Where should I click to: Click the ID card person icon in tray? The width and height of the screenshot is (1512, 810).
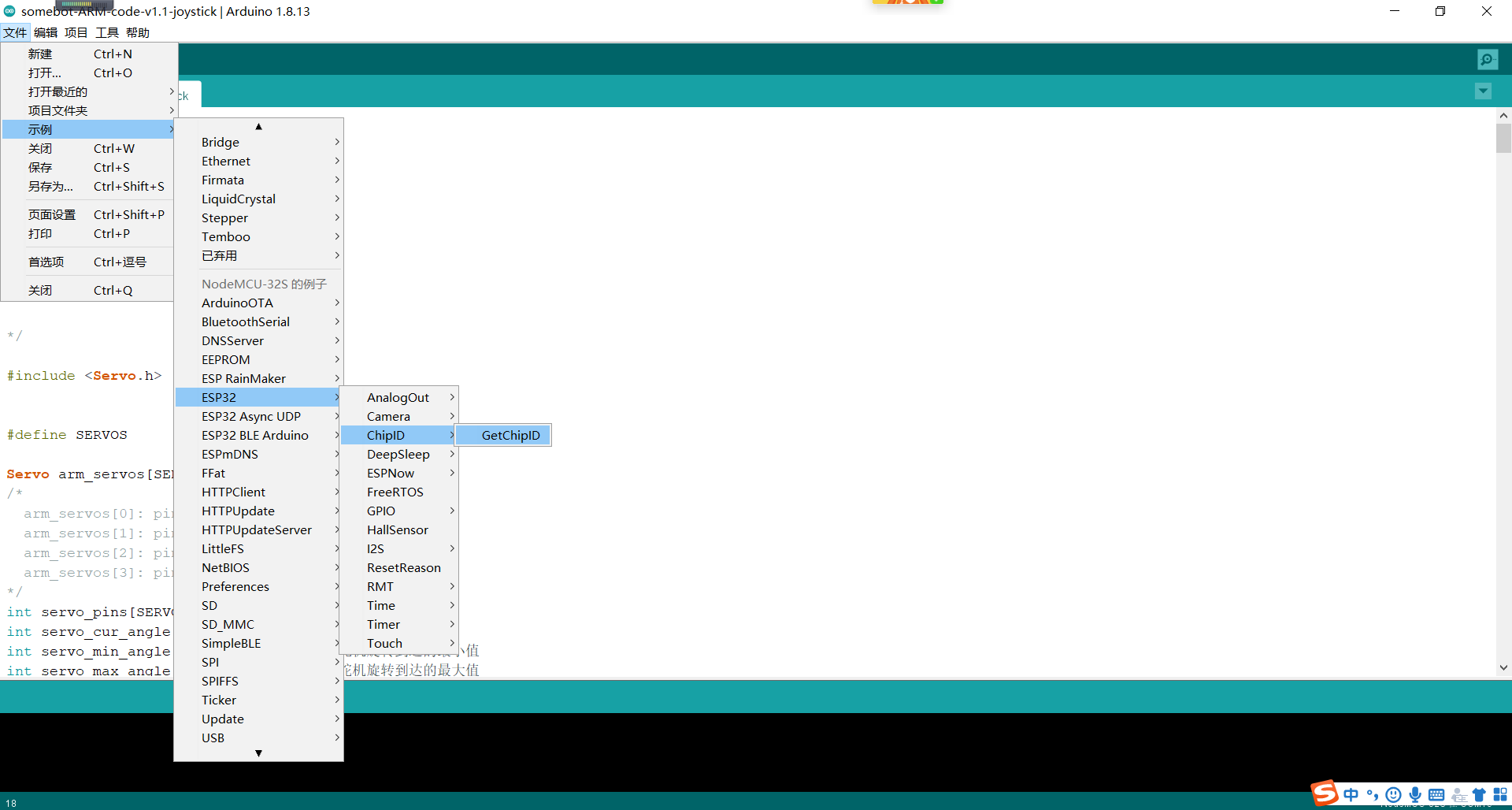pos(1458,796)
